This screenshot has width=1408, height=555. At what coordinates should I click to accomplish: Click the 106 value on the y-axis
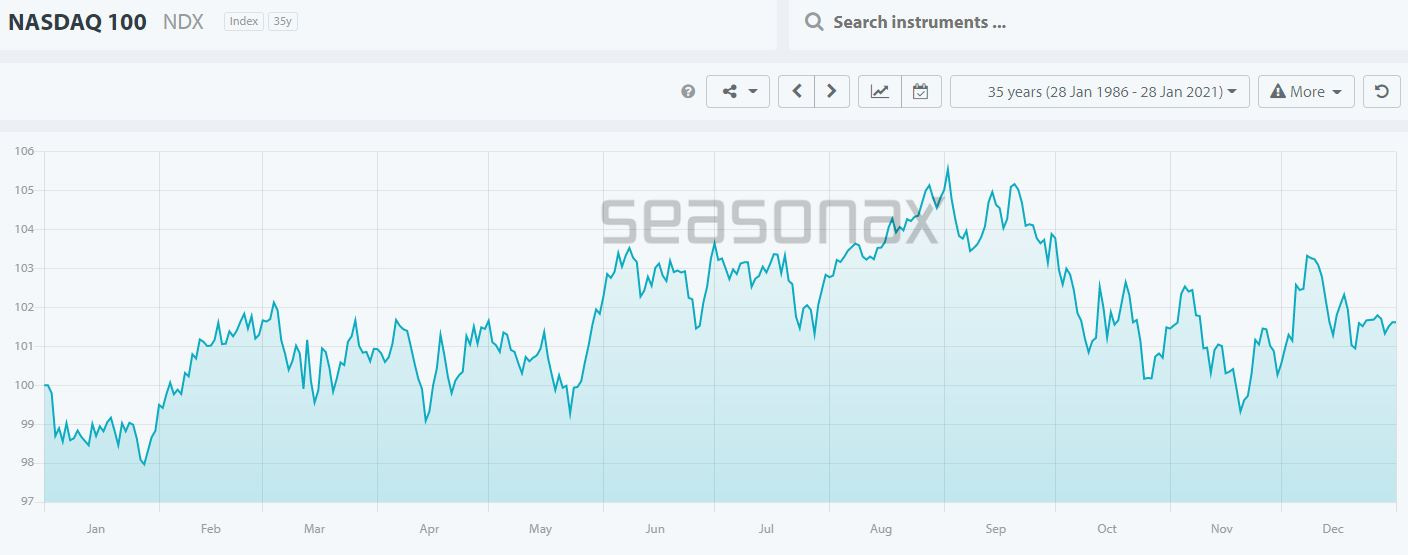click(24, 151)
